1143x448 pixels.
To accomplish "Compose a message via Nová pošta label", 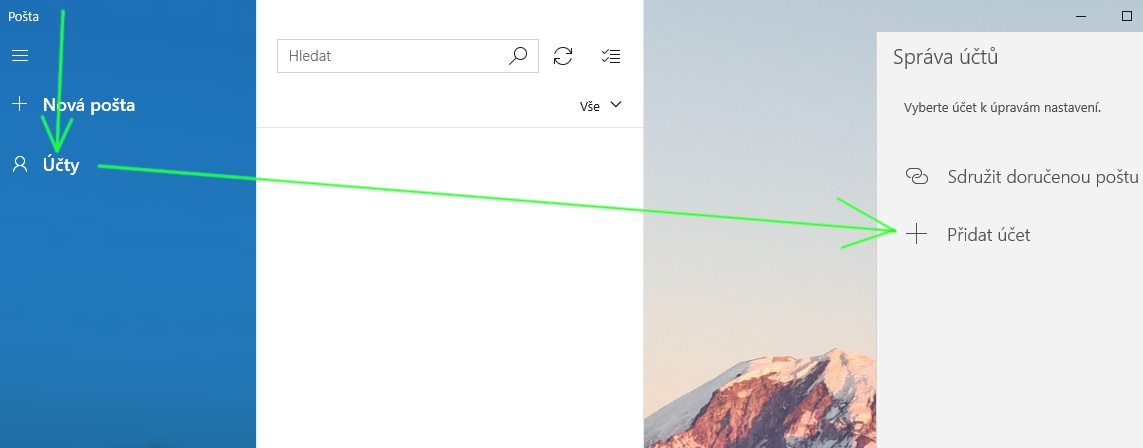I will tap(89, 105).
